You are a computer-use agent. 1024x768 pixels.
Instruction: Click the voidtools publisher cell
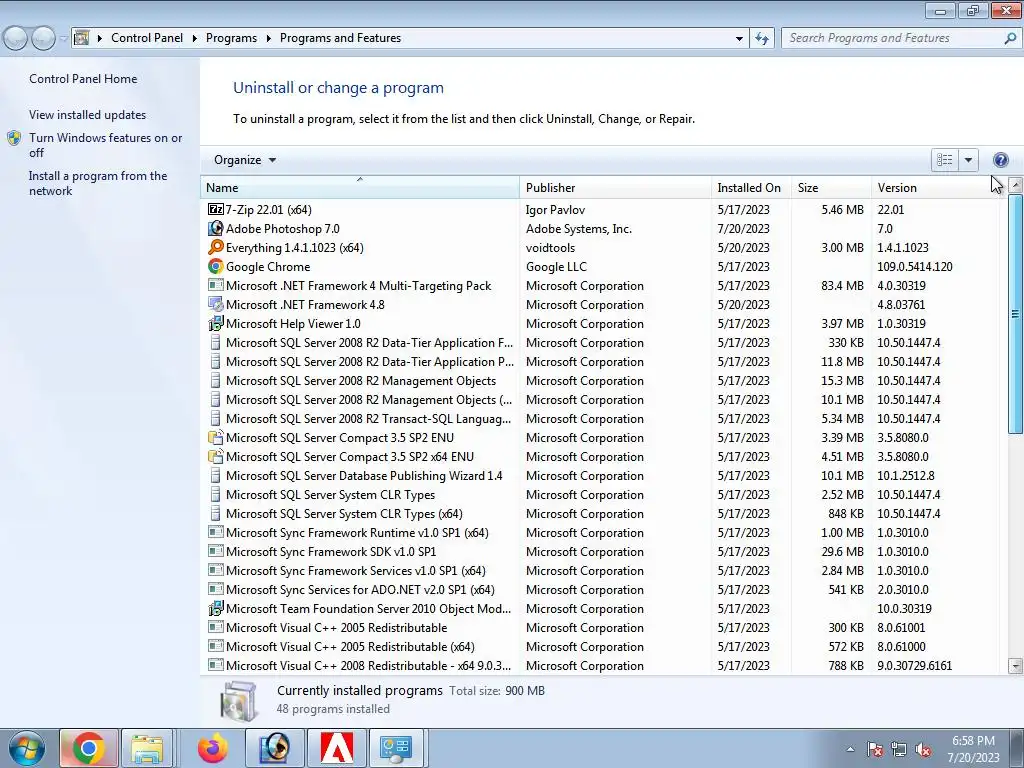(x=551, y=248)
